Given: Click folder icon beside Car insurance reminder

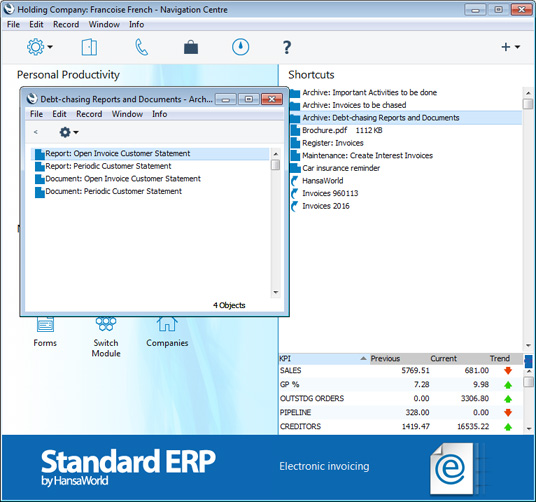Looking at the screenshot, I should click(295, 168).
